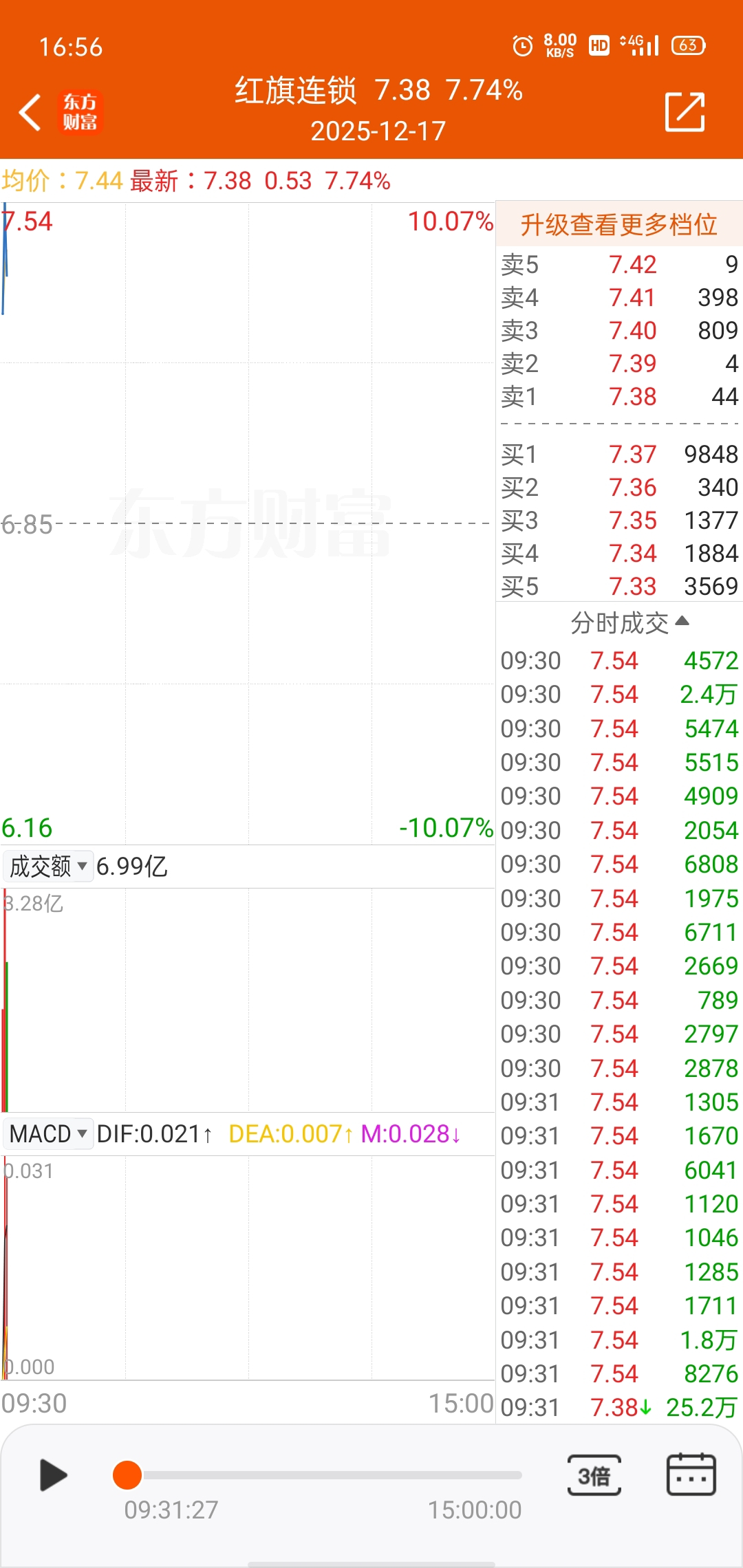Click the replay progress track

[x=332, y=1475]
